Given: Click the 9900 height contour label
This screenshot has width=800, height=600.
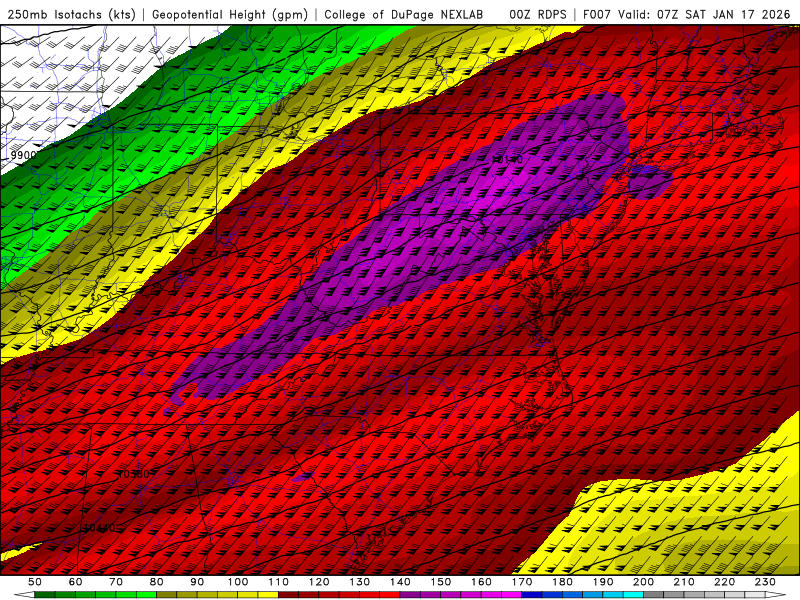Looking at the screenshot, I should [x=23, y=155].
